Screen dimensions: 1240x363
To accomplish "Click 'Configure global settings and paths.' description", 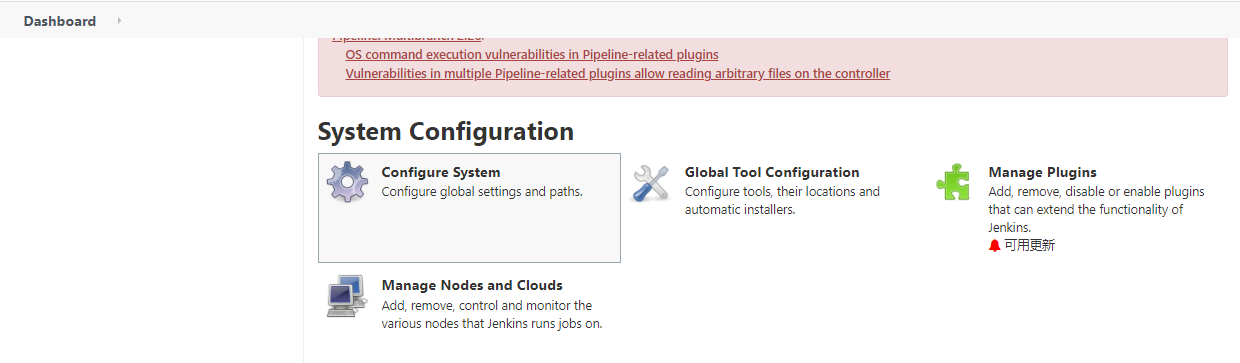I will 482,191.
